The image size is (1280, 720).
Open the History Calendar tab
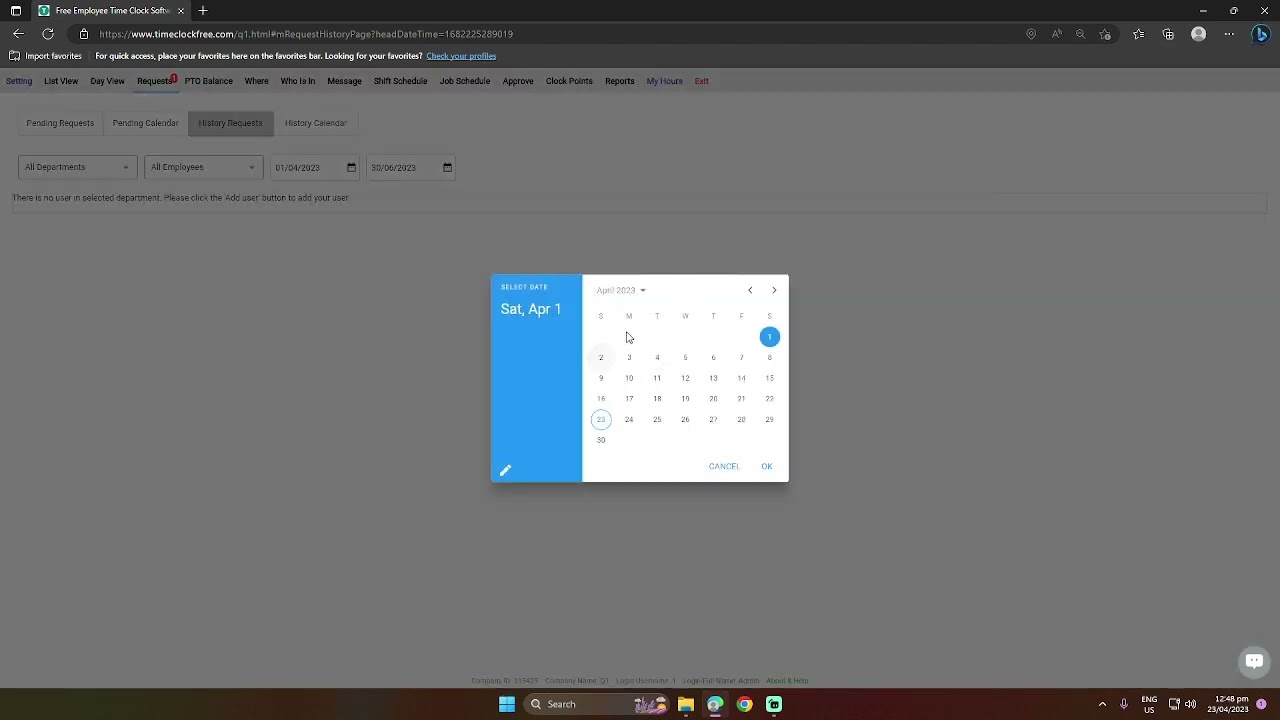[x=316, y=123]
